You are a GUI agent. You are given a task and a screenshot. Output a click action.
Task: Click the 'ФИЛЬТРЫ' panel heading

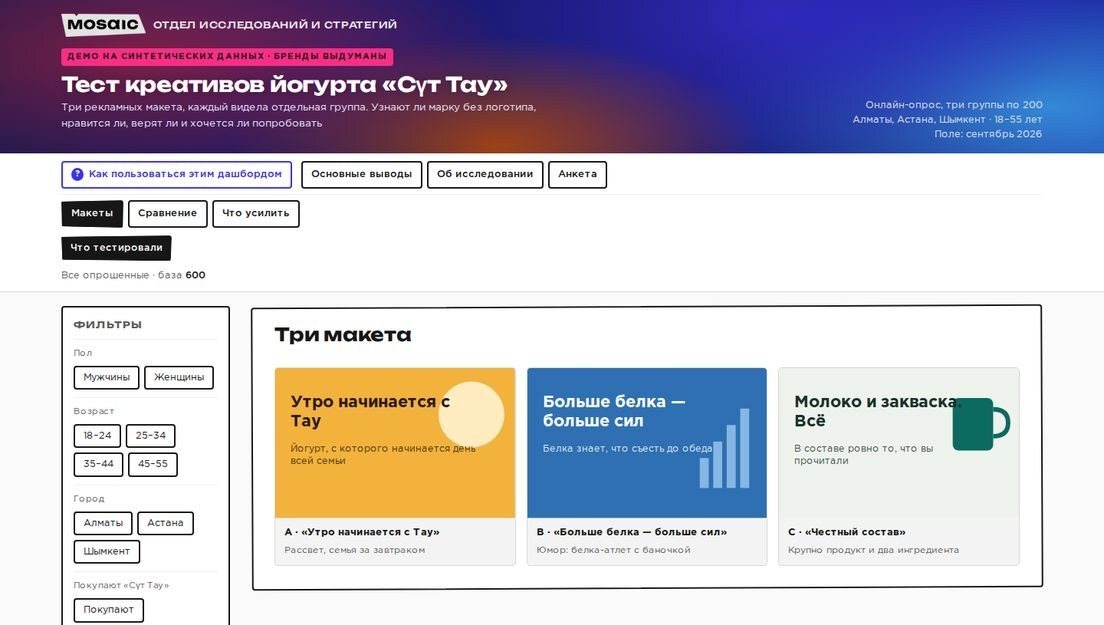(108, 325)
